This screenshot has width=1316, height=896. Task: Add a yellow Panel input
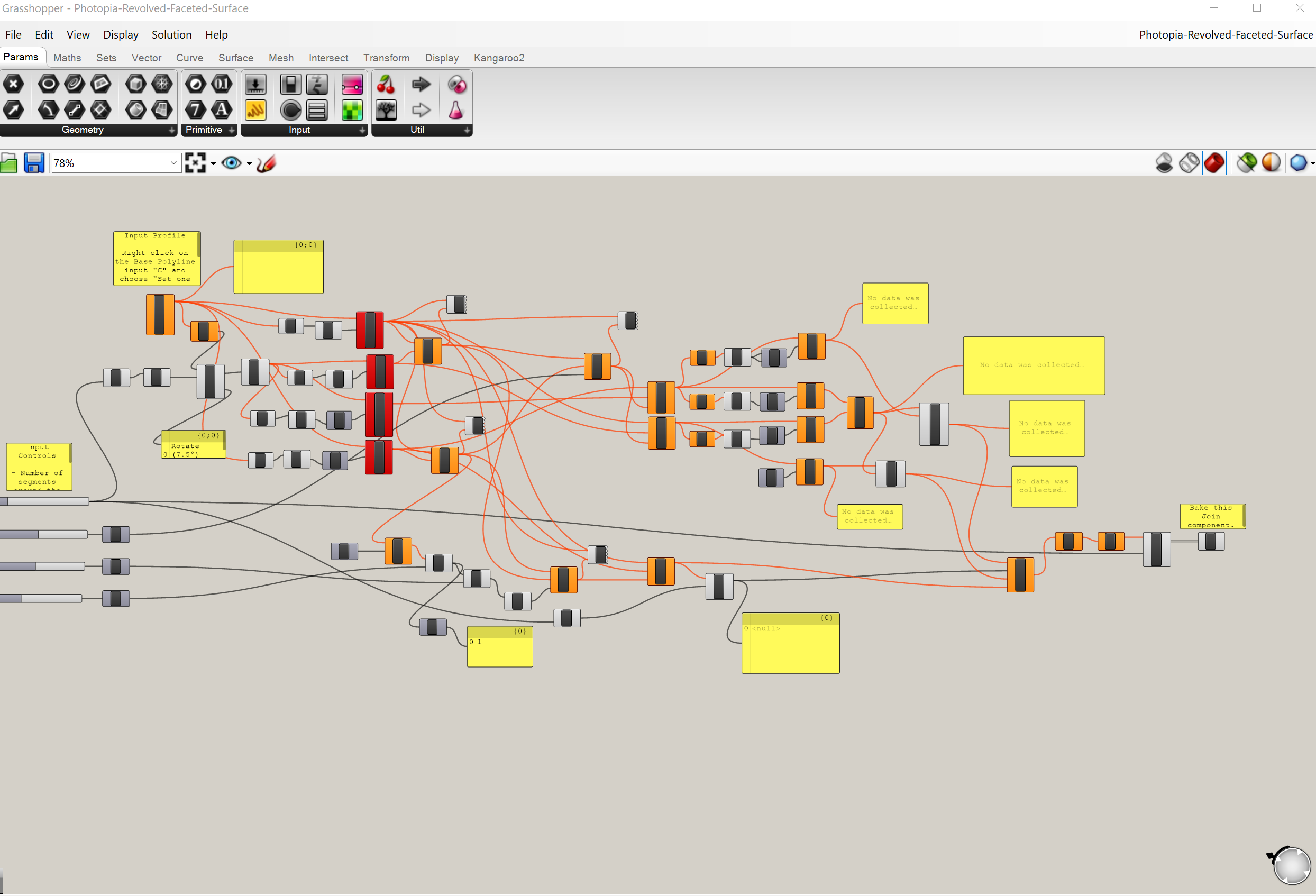[256, 110]
